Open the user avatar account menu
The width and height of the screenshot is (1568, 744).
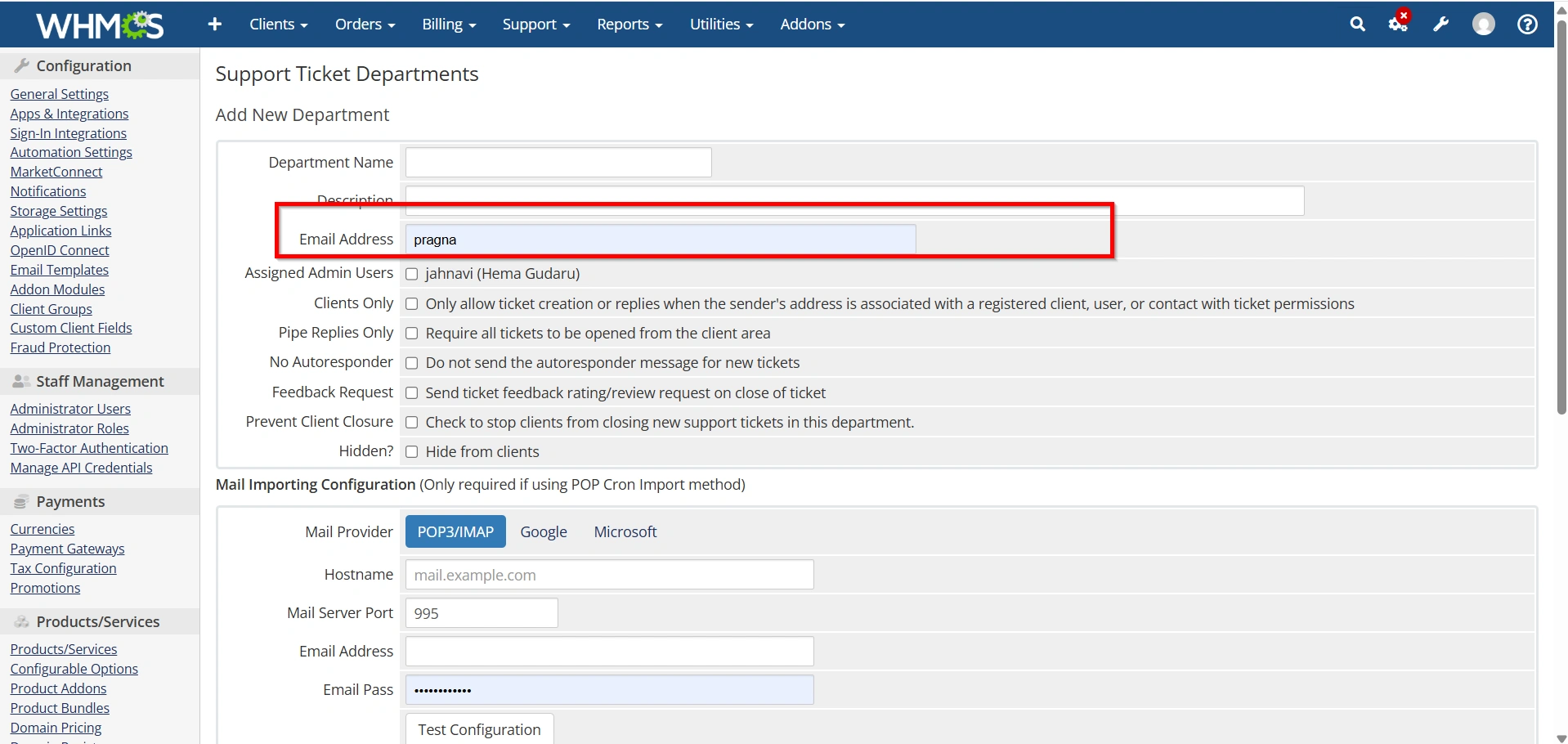[1483, 25]
